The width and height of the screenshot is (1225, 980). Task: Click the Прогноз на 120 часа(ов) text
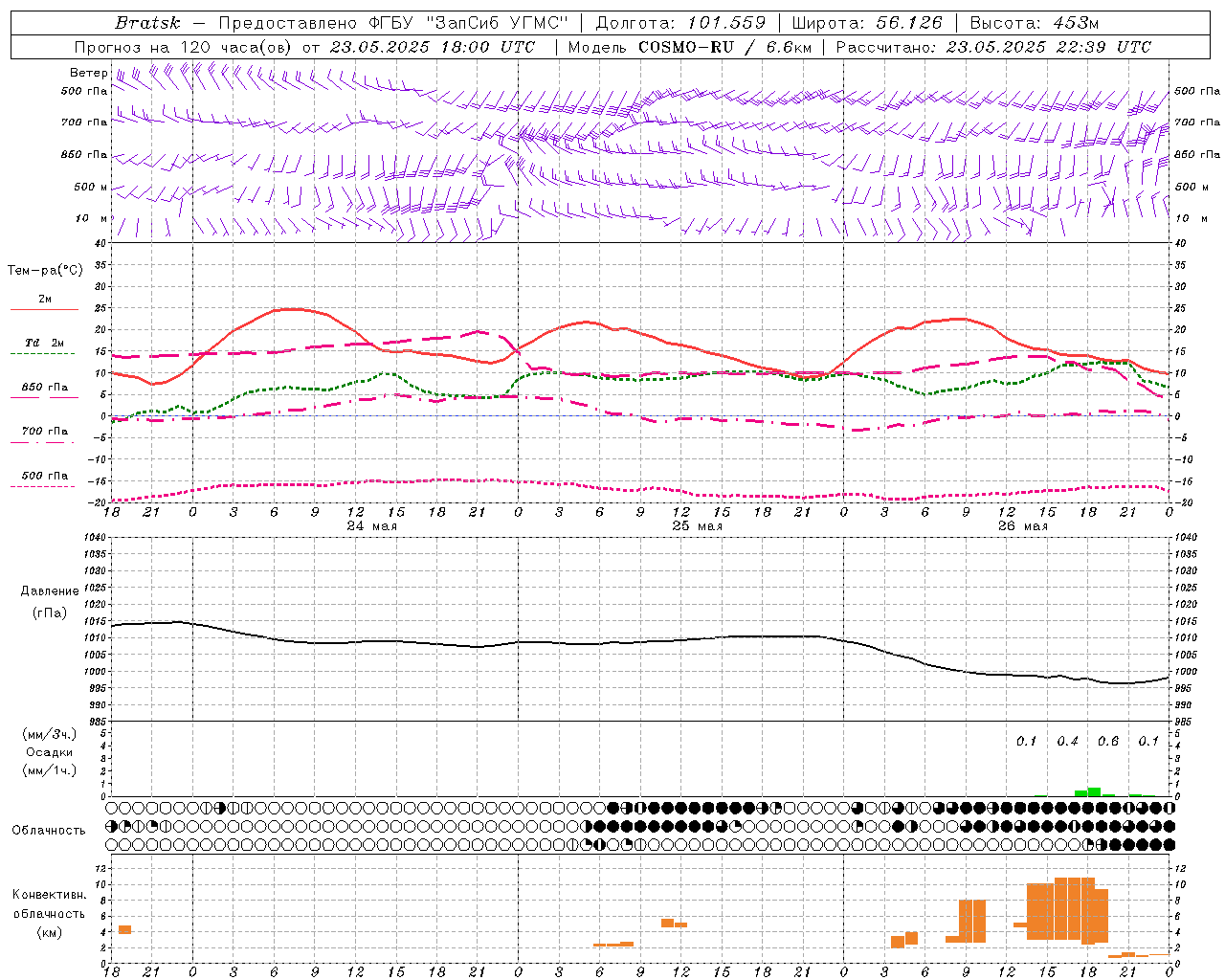pyautogui.click(x=184, y=47)
